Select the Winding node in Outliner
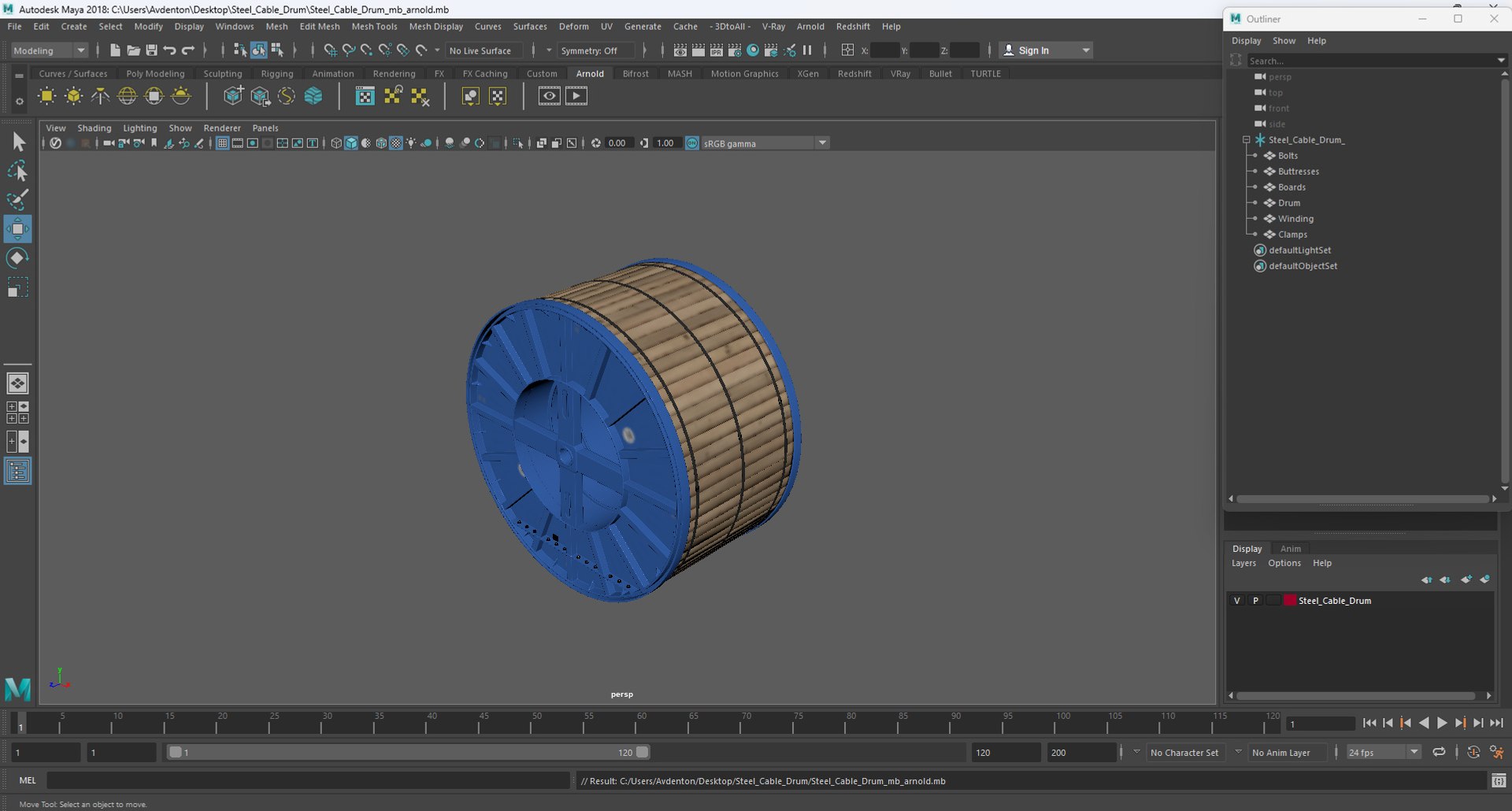Image resolution: width=1512 pixels, height=811 pixels. (1295, 219)
